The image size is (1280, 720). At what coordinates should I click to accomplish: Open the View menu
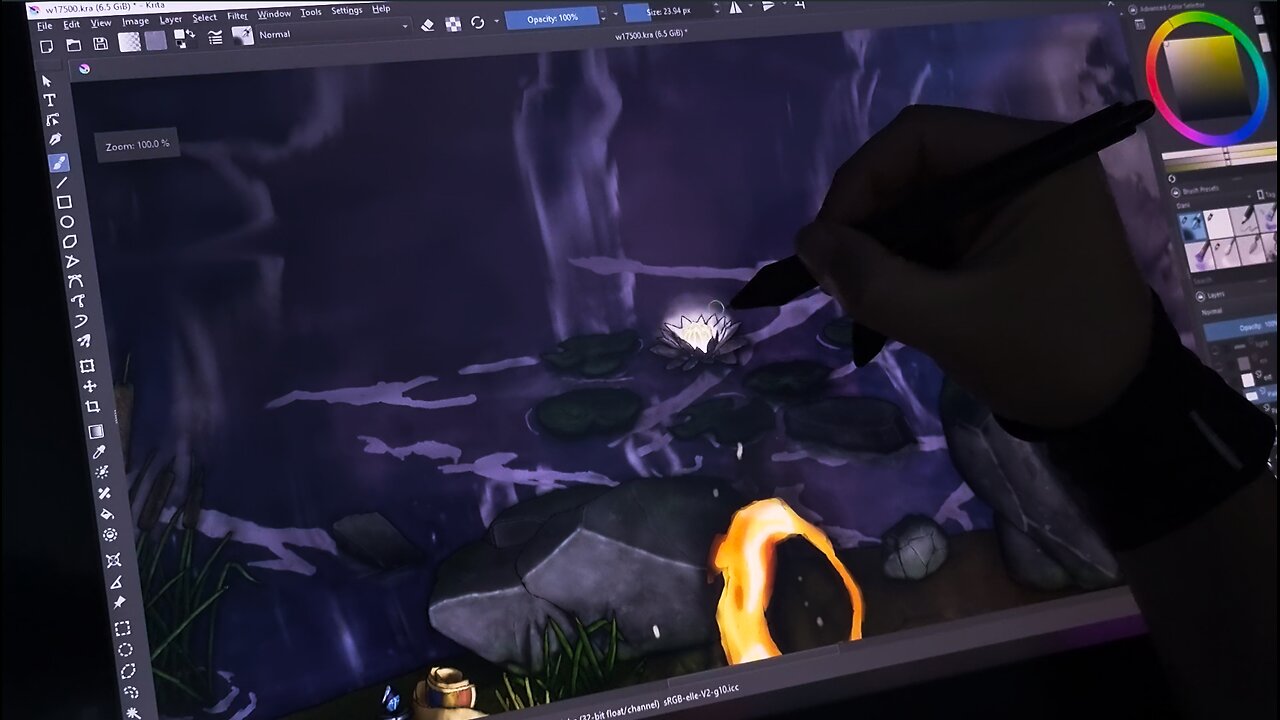pos(101,22)
